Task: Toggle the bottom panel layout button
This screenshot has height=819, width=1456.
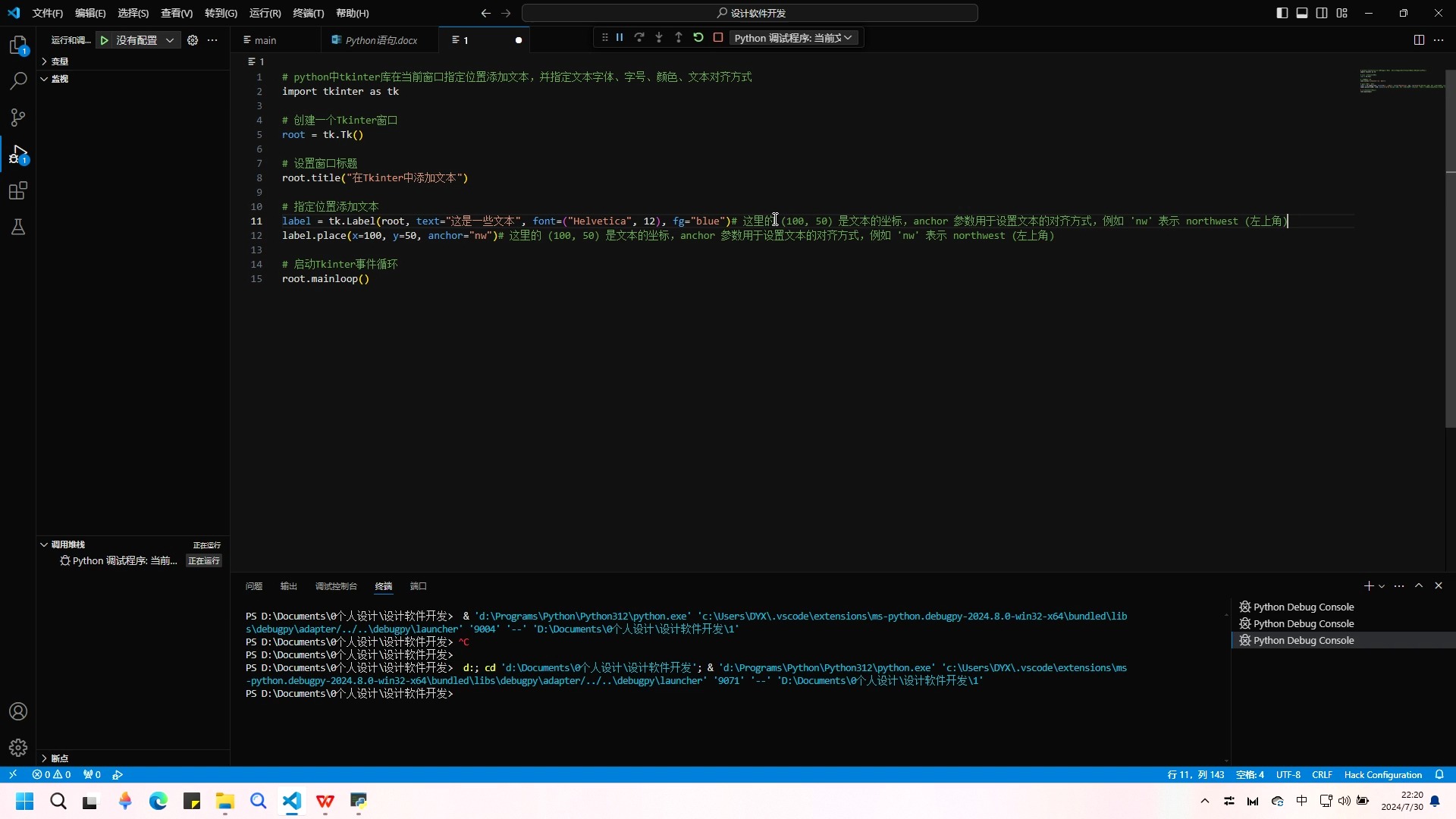Action: point(1302,13)
